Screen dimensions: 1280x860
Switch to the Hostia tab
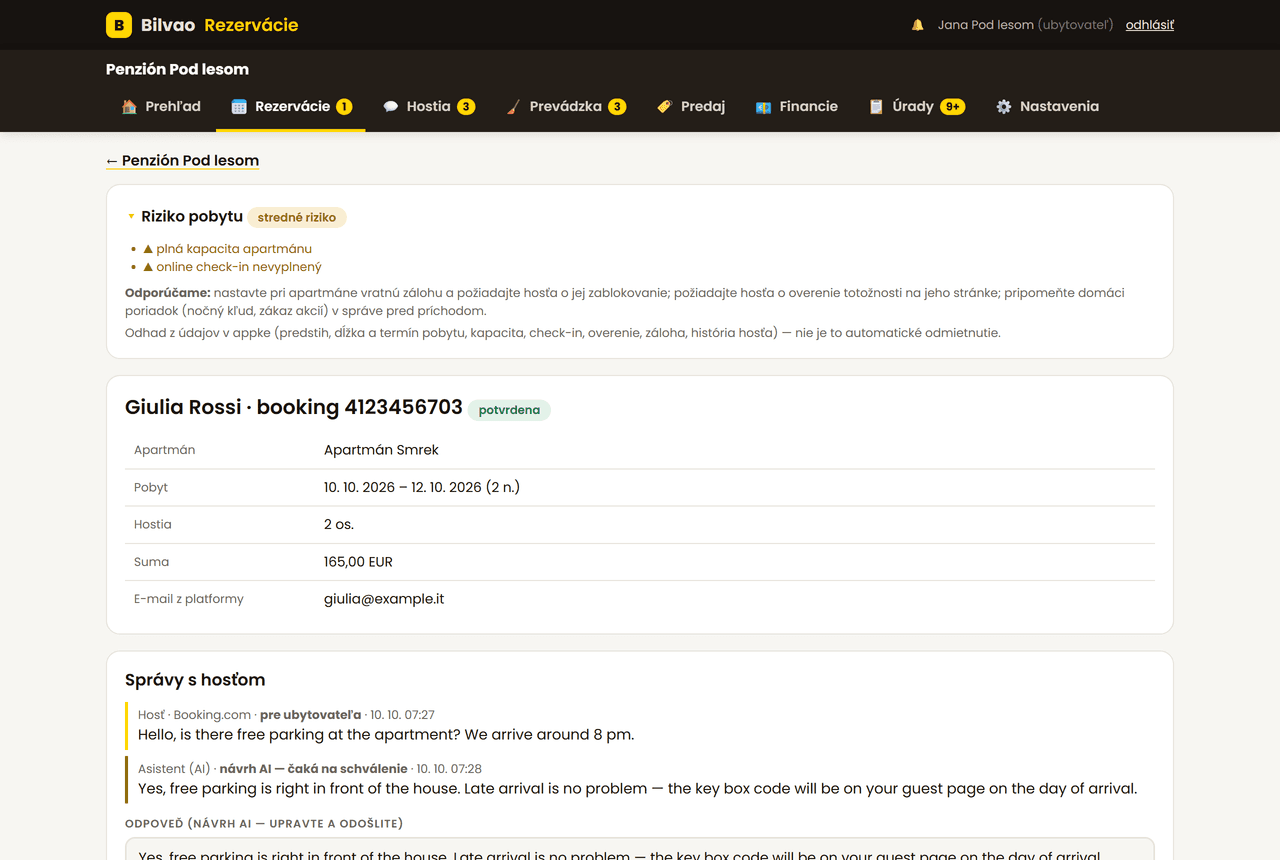point(428,106)
